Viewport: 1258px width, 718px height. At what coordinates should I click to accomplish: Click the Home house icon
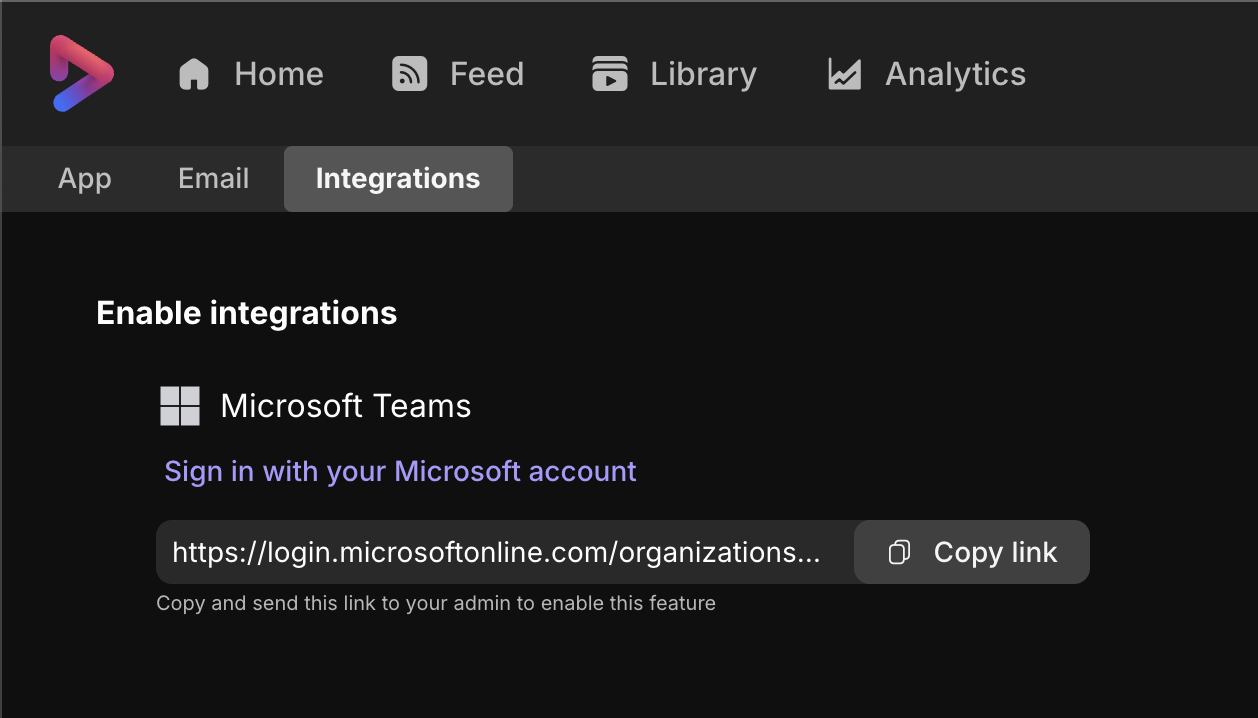194,74
